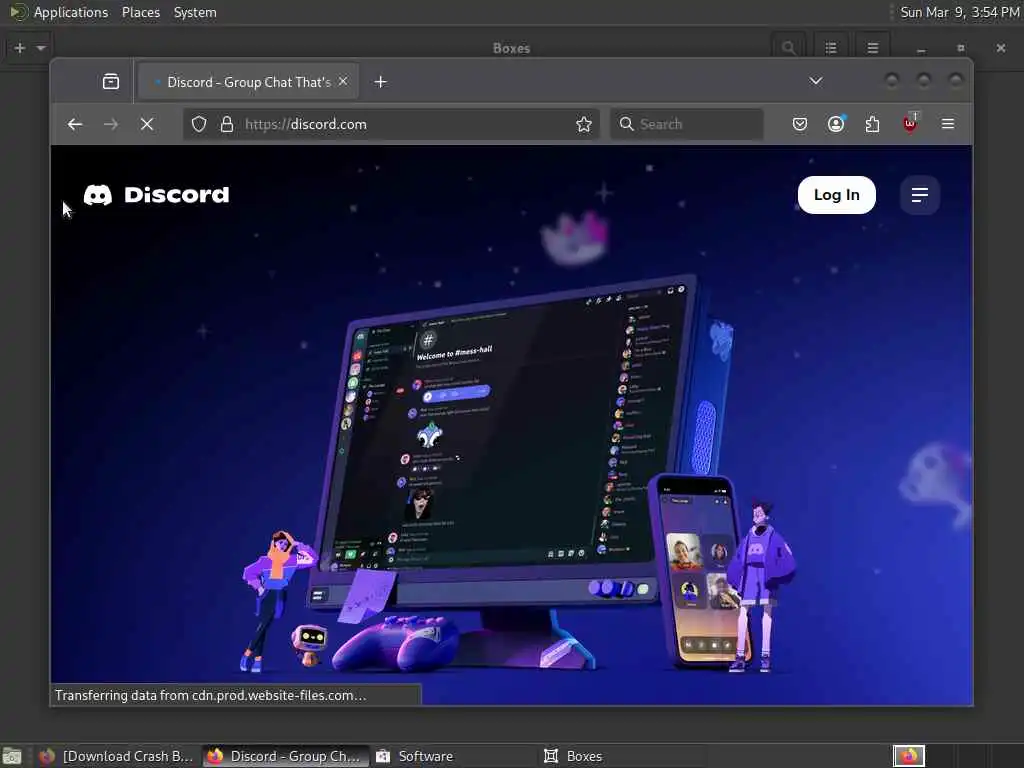
Task: Click the uBlock Origin shield icon
Action: click(x=910, y=123)
